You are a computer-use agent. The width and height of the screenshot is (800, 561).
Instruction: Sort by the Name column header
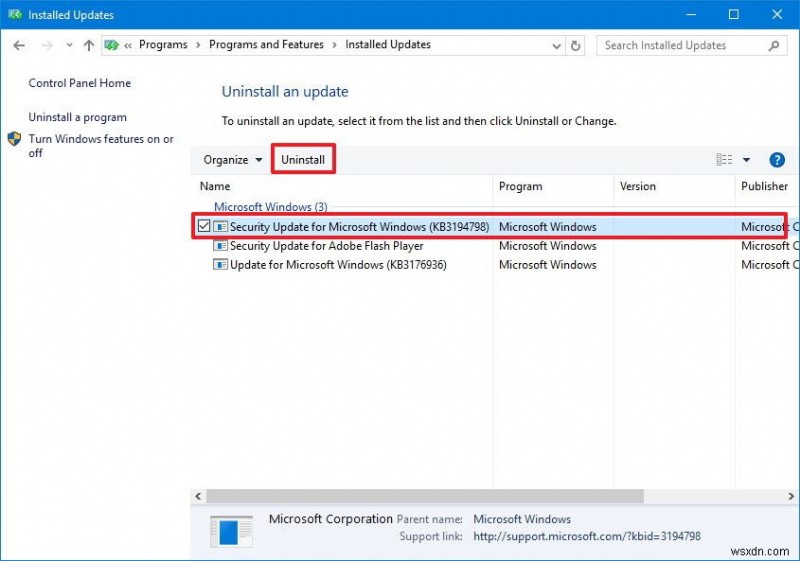(x=215, y=186)
